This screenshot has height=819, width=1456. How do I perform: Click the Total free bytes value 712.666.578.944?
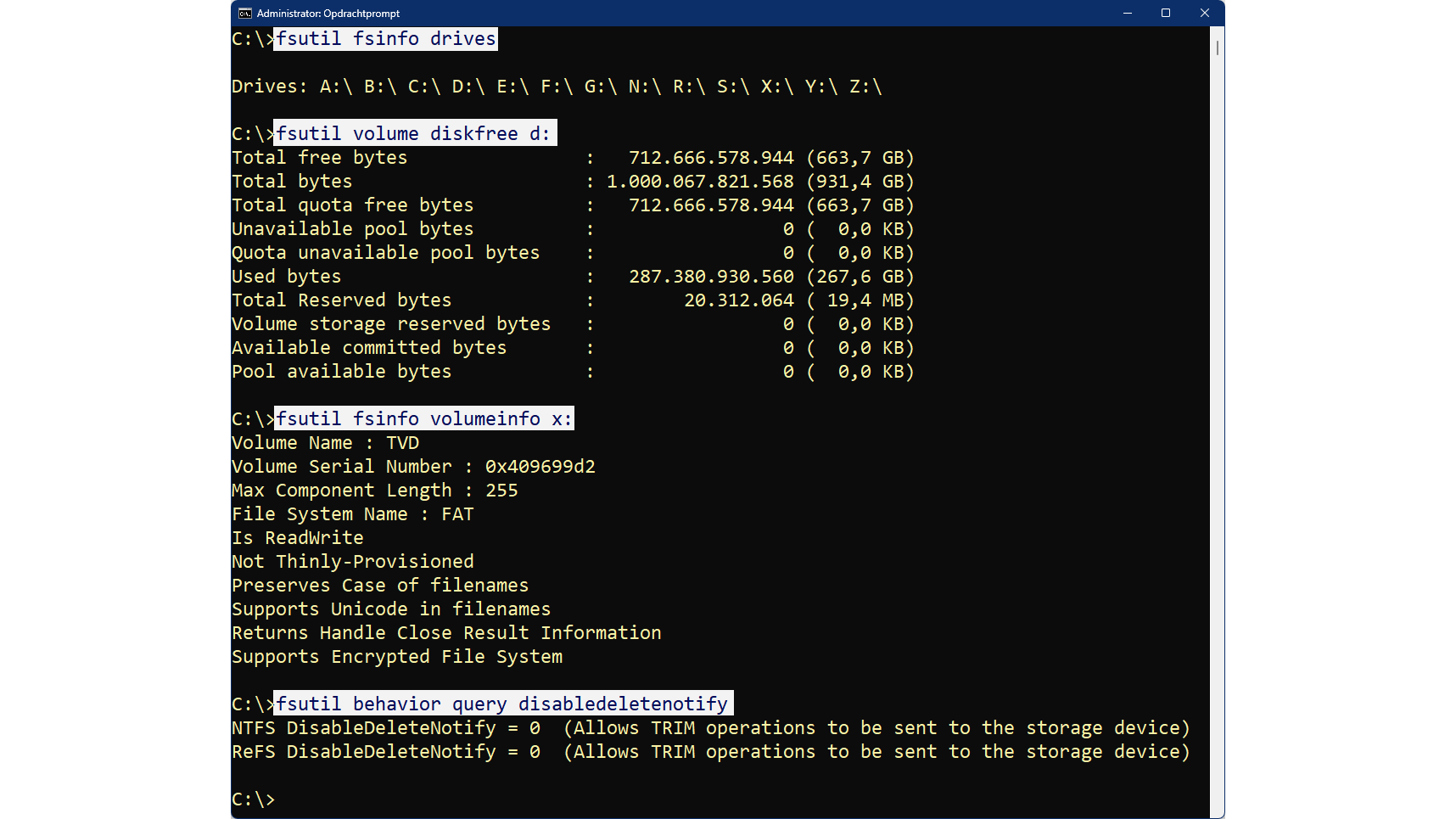[x=711, y=158]
